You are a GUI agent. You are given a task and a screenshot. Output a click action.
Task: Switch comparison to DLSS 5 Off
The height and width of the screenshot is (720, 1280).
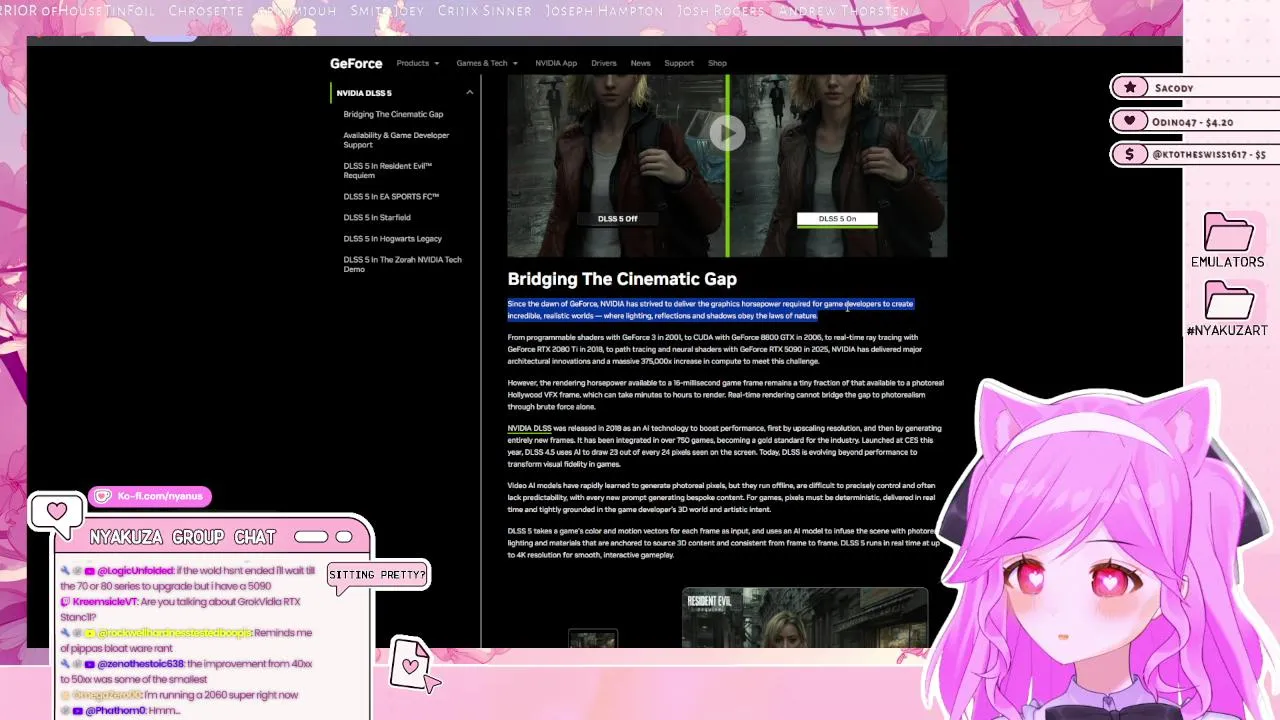click(x=617, y=218)
